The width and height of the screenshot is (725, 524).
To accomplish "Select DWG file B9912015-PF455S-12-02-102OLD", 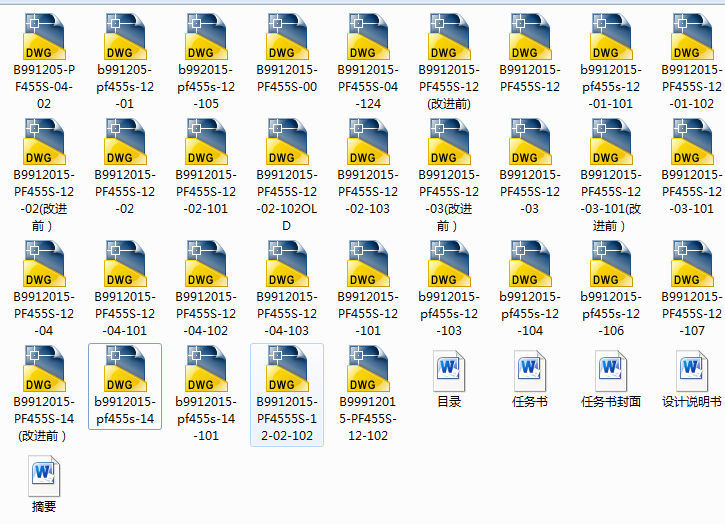I will point(287,175).
